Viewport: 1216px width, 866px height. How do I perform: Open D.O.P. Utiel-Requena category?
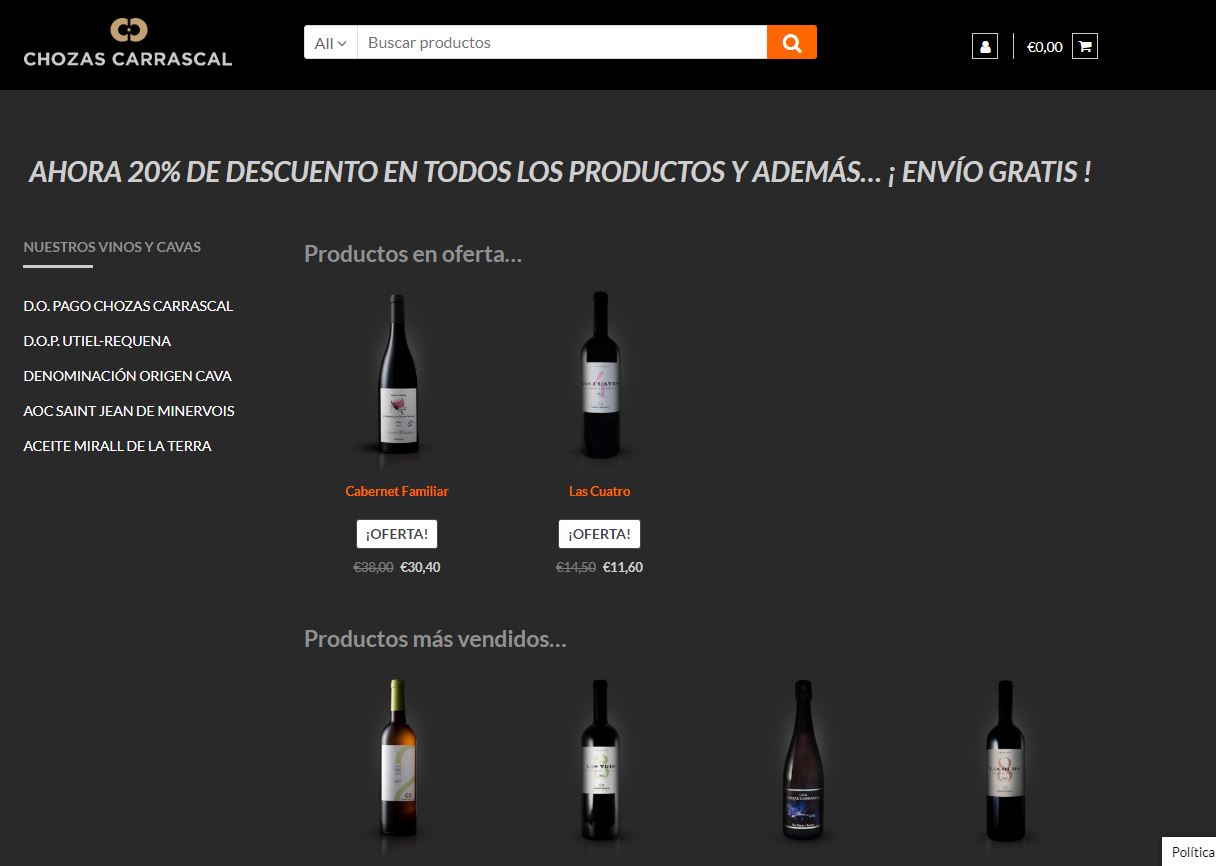[x=97, y=341]
